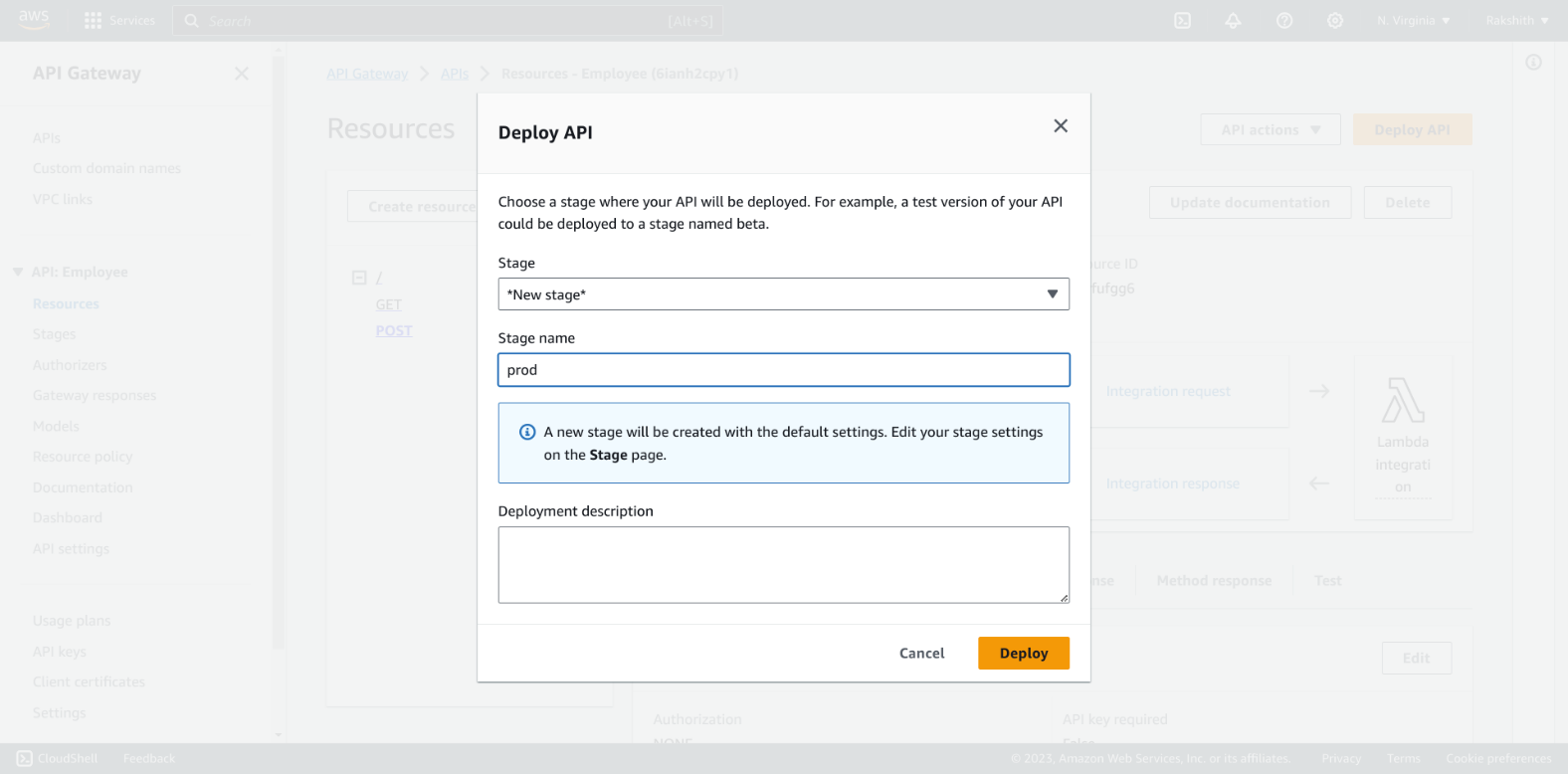The height and width of the screenshot is (774, 1568).
Task: Click the Stage name input field
Action: pos(784,370)
